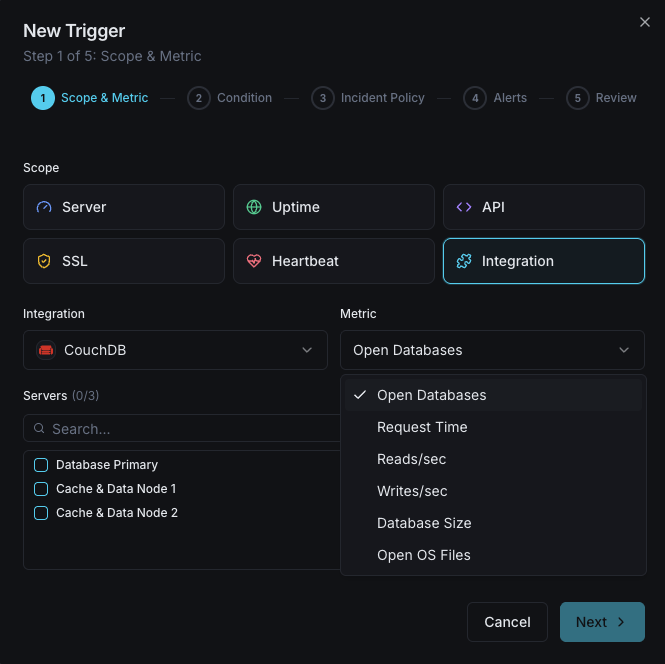This screenshot has height=664, width=665.
Task: Click the search magnifier icon
Action: 40,429
